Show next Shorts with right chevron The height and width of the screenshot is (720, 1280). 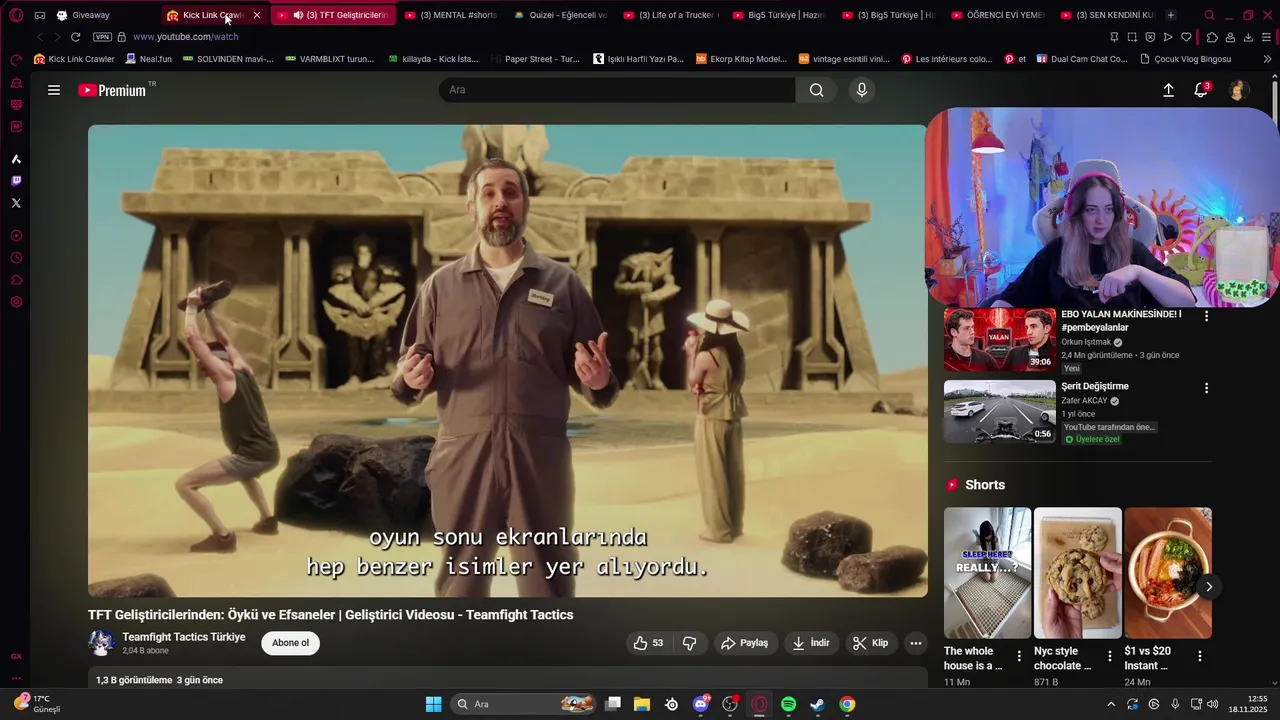(1209, 587)
